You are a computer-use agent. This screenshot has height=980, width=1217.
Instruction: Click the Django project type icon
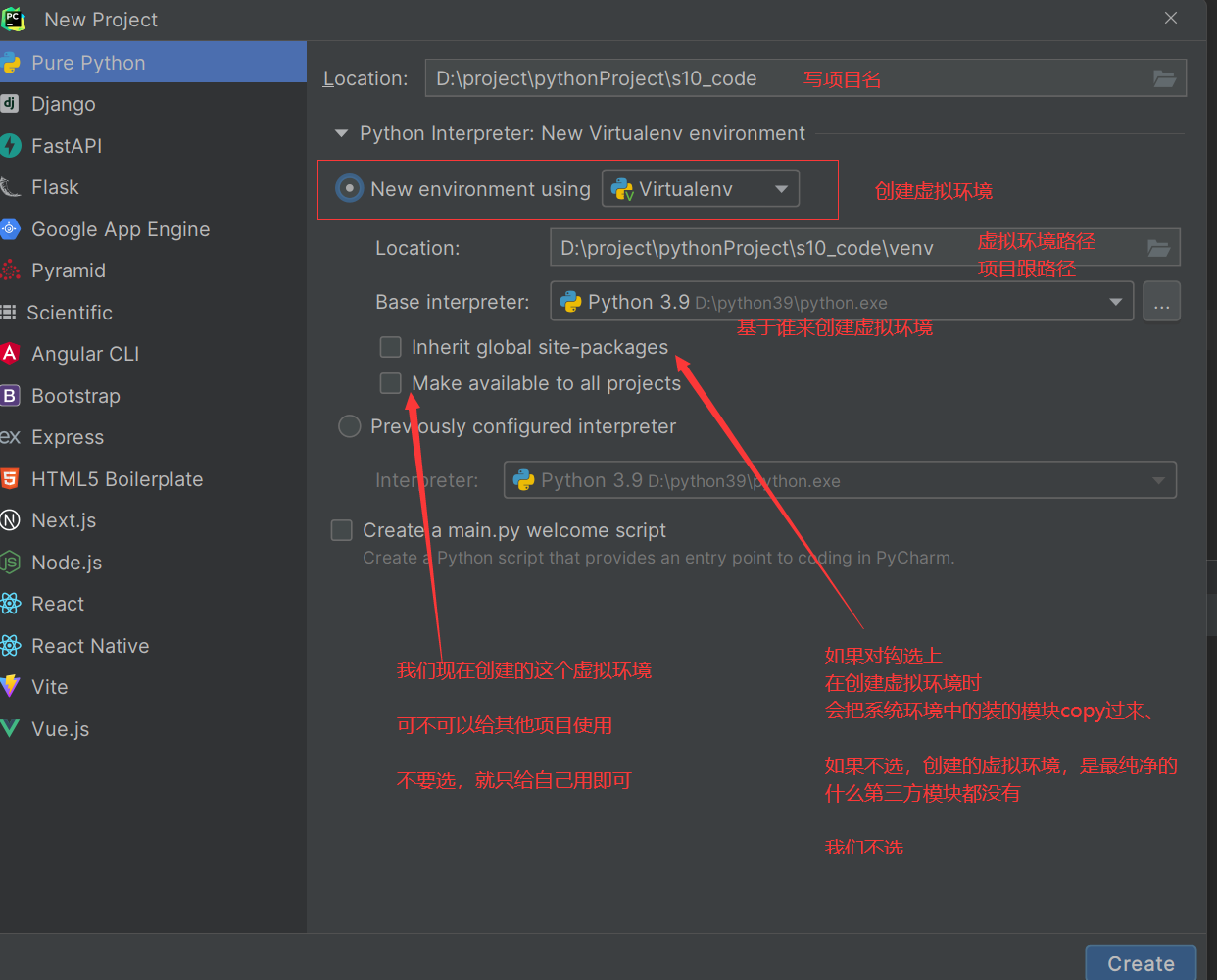coord(10,104)
